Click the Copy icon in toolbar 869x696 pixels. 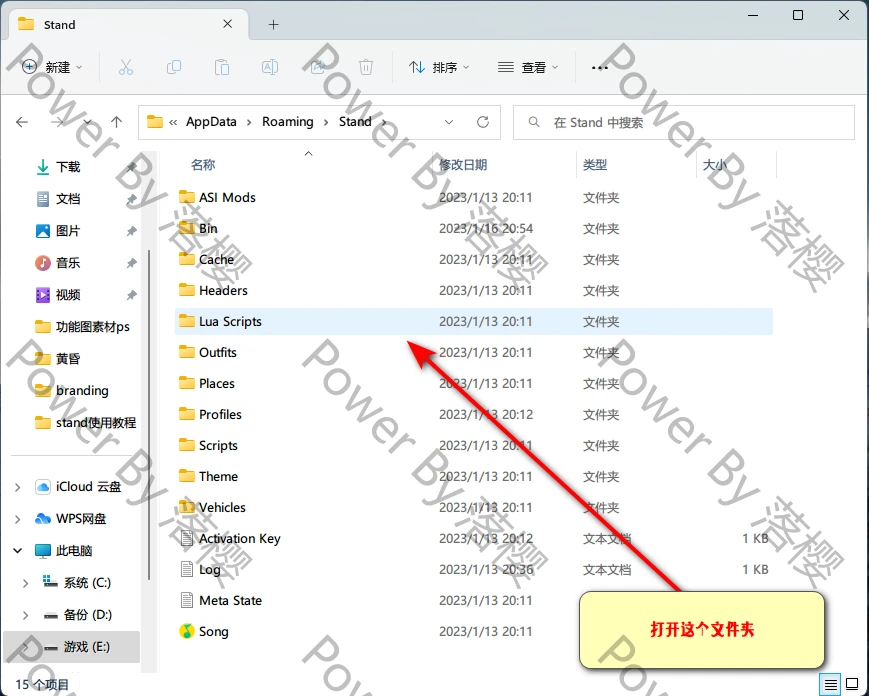173,68
